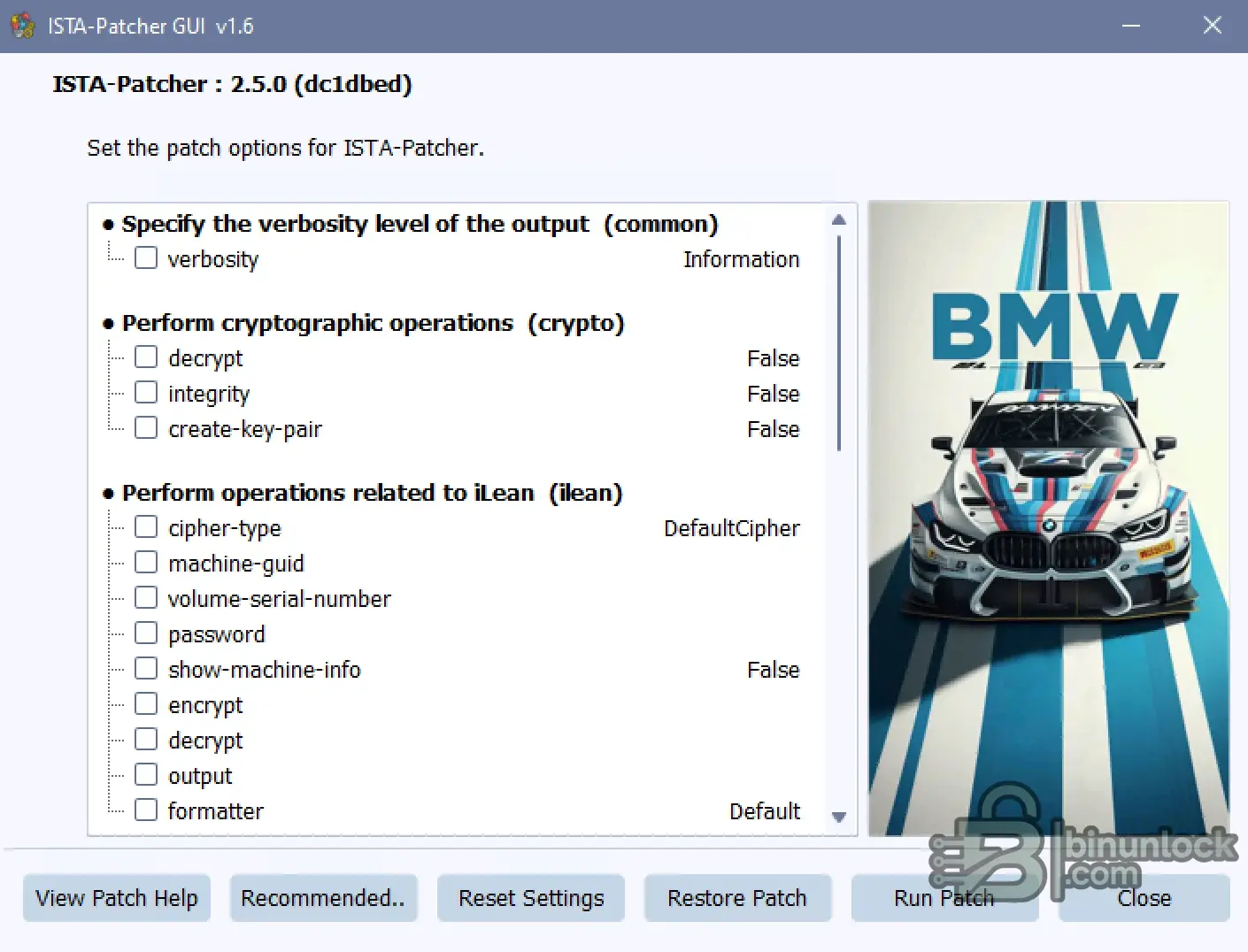This screenshot has width=1248, height=952.
Task: Check the password option checkbox
Action: [146, 632]
